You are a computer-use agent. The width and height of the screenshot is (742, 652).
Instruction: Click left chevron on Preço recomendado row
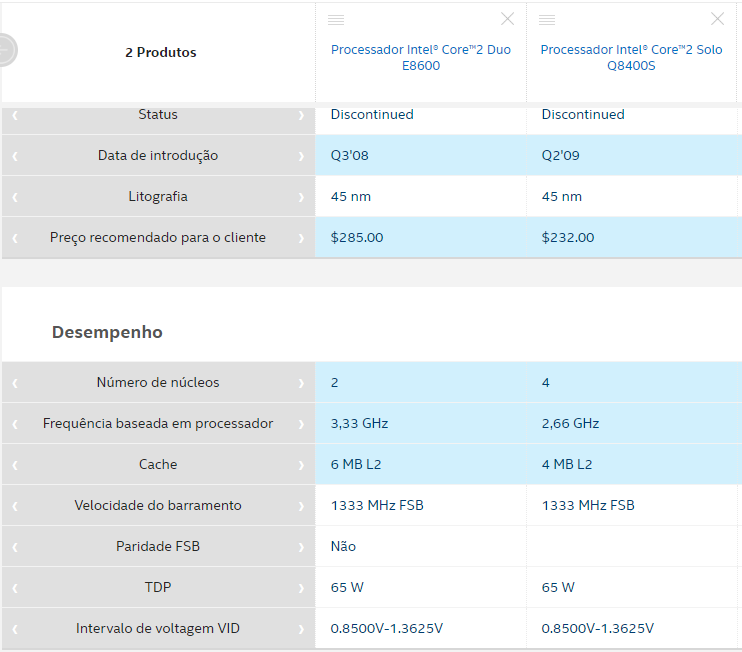(15, 238)
